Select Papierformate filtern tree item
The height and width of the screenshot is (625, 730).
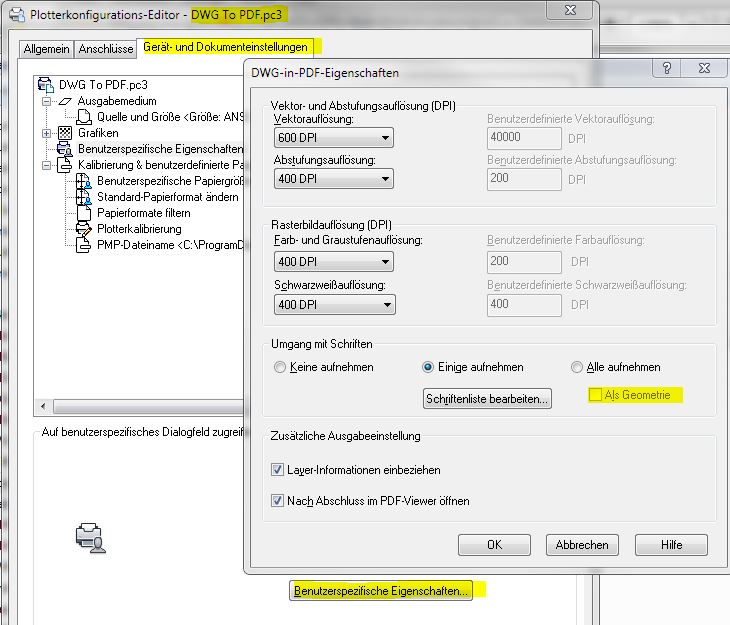point(143,213)
